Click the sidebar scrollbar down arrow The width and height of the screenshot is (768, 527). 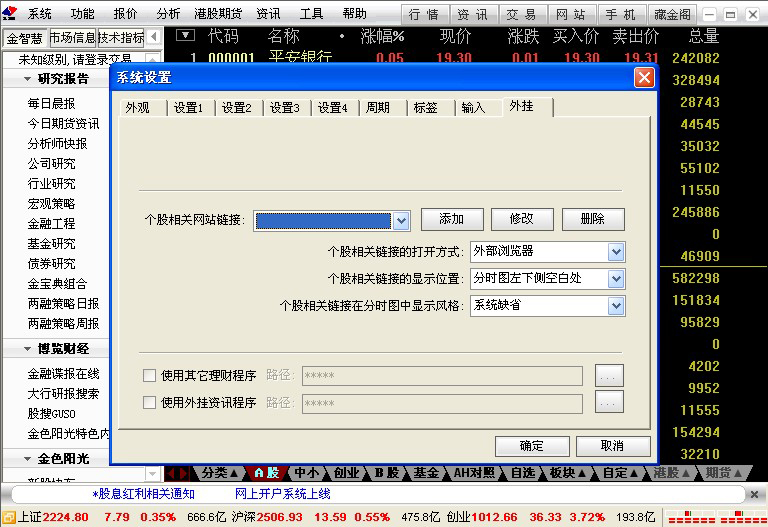[x=152, y=474]
